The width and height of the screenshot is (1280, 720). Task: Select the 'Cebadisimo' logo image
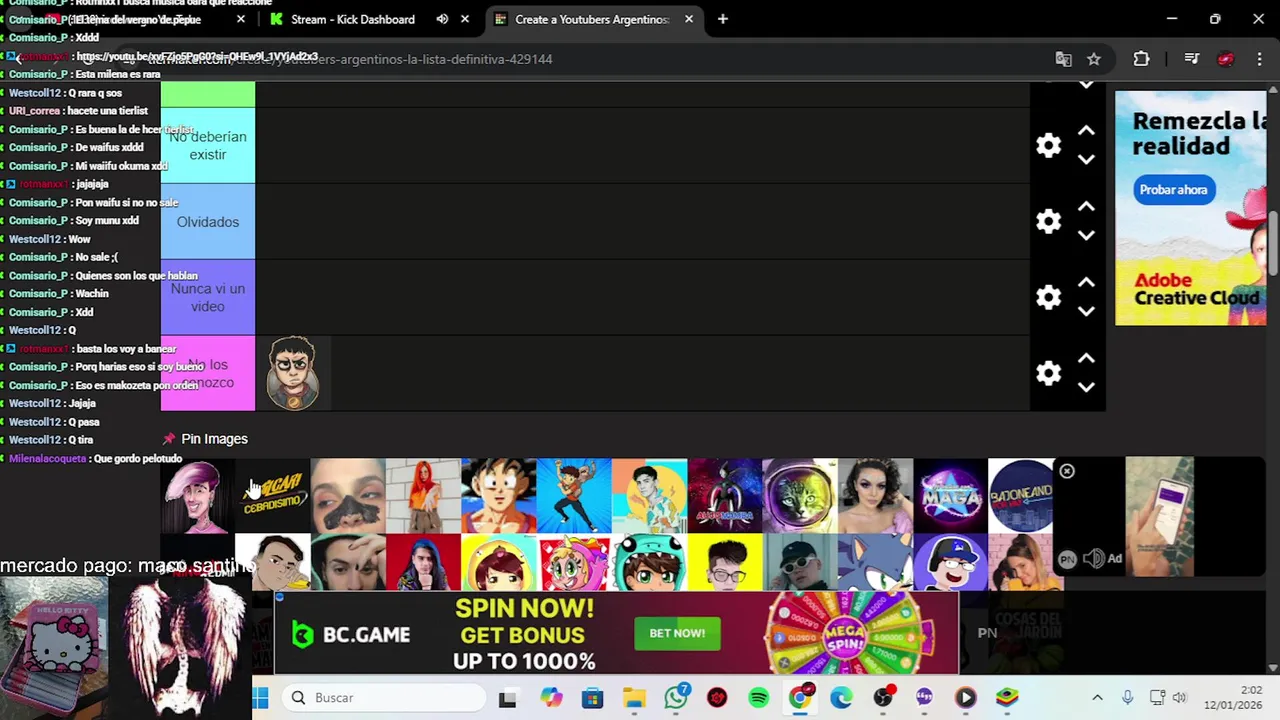coord(272,495)
